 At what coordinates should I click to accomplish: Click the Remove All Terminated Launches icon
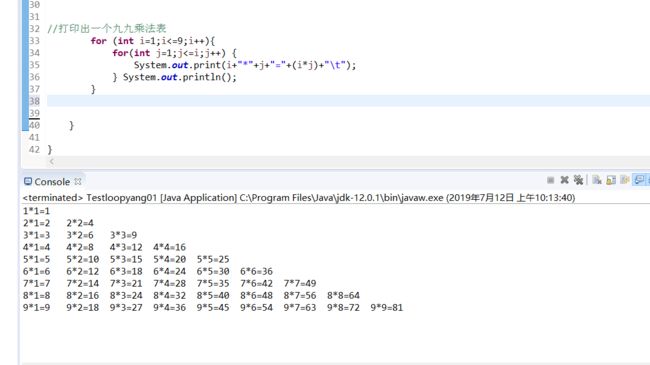[x=578, y=180]
